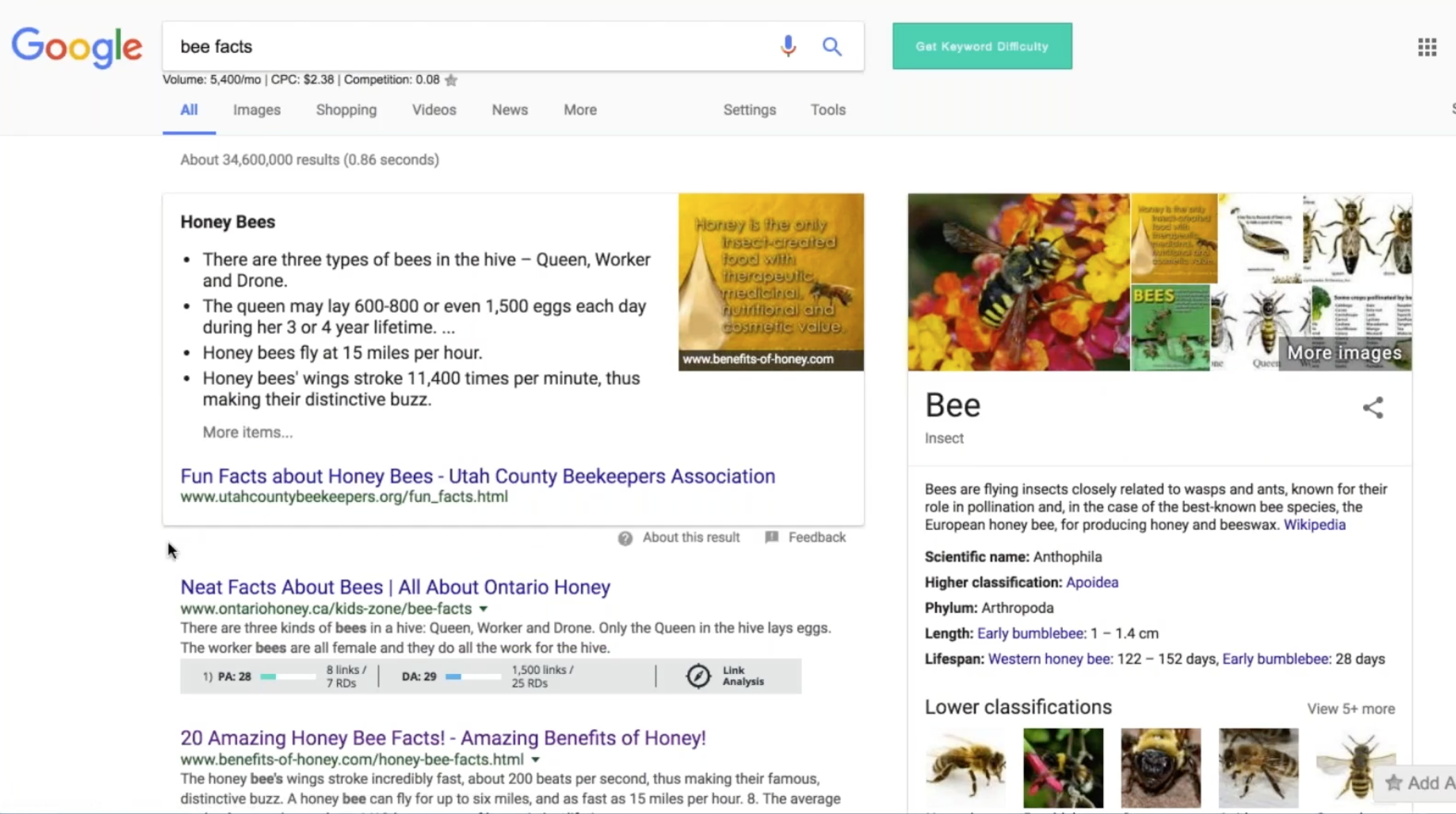Open Link Analysis compass icon
This screenshot has height=814, width=1456.
[698, 676]
